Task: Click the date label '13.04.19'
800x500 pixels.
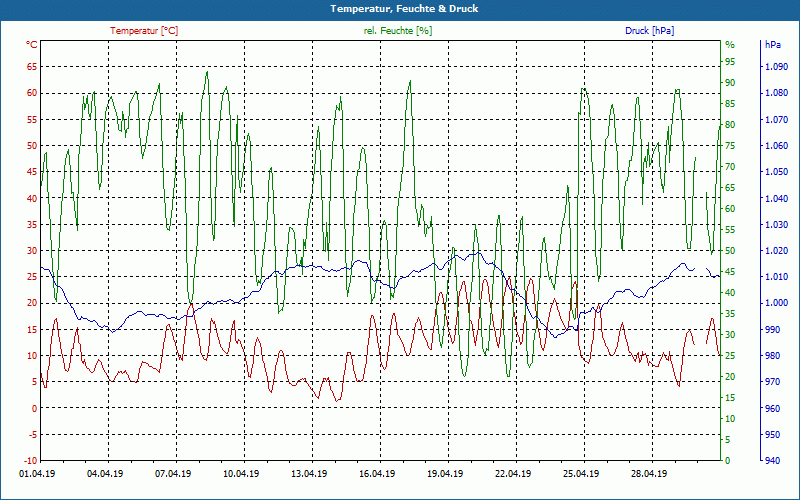Action: pos(309,474)
